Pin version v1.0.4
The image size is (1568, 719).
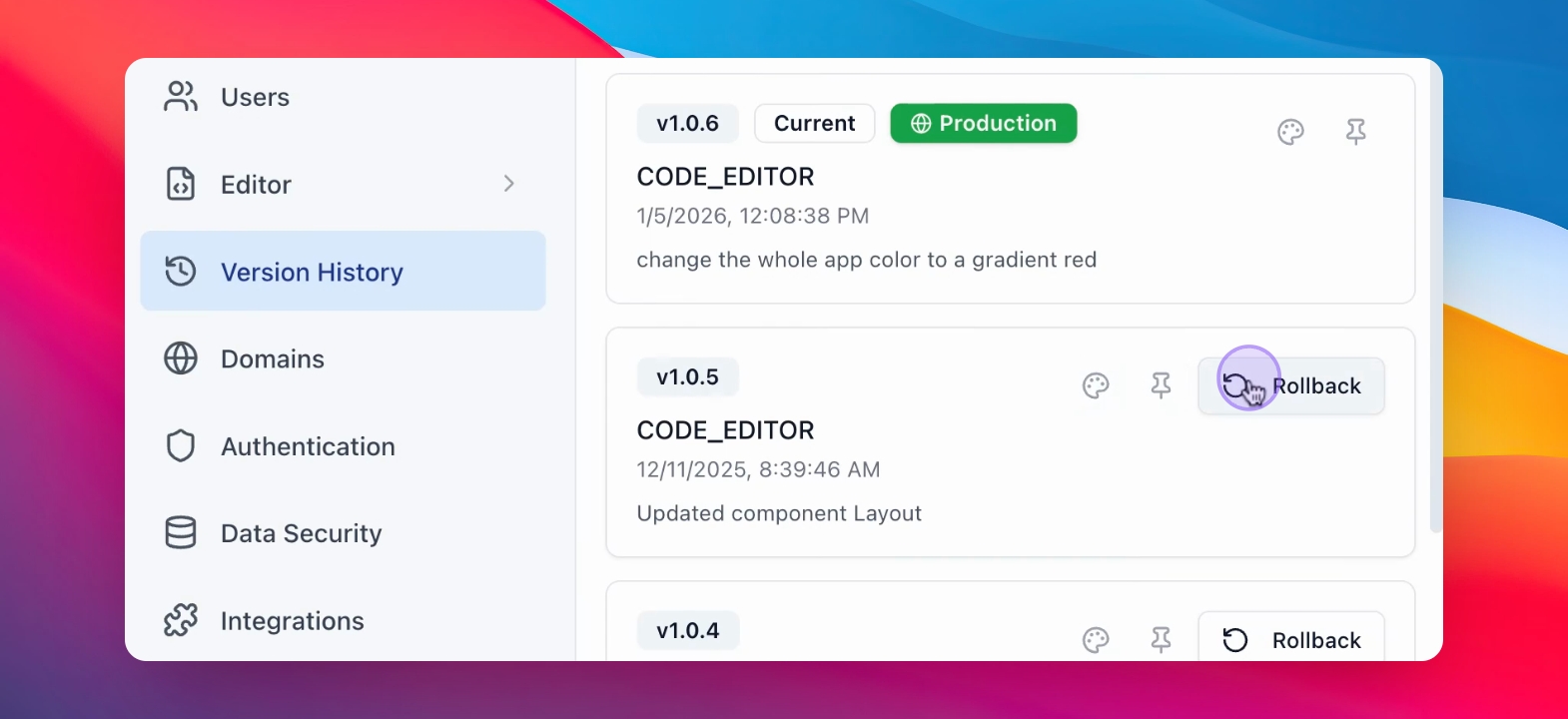click(x=1161, y=640)
